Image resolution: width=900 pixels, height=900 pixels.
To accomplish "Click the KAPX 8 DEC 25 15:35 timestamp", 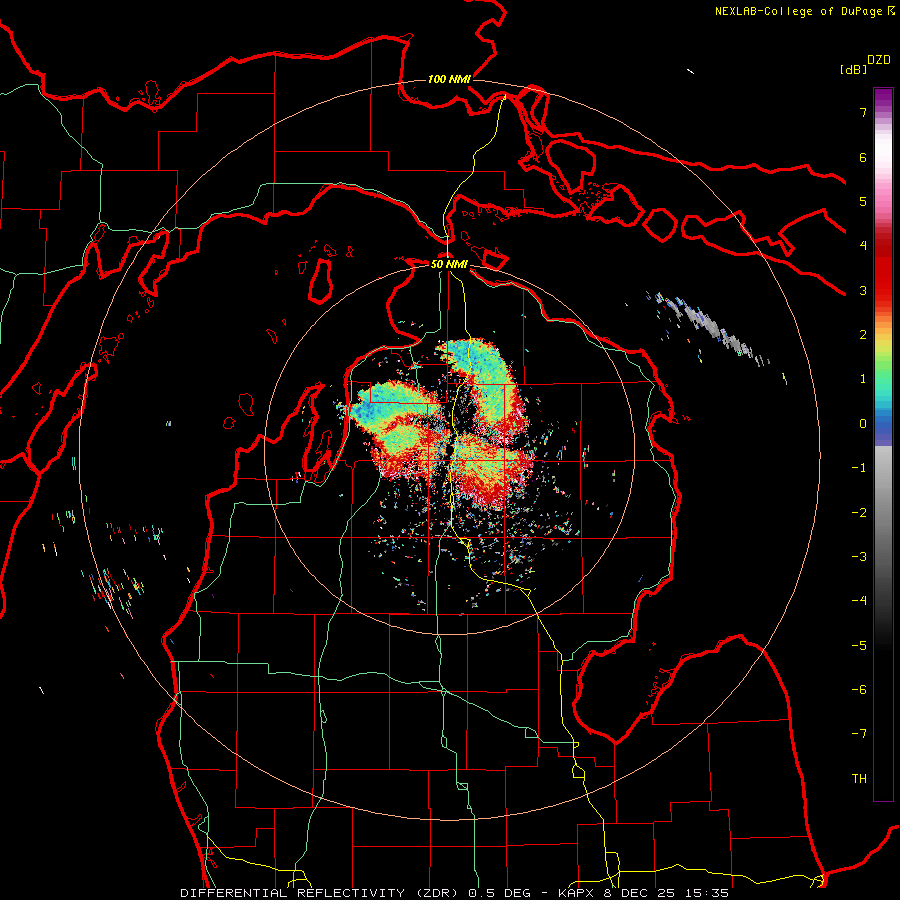I will pos(643,893).
